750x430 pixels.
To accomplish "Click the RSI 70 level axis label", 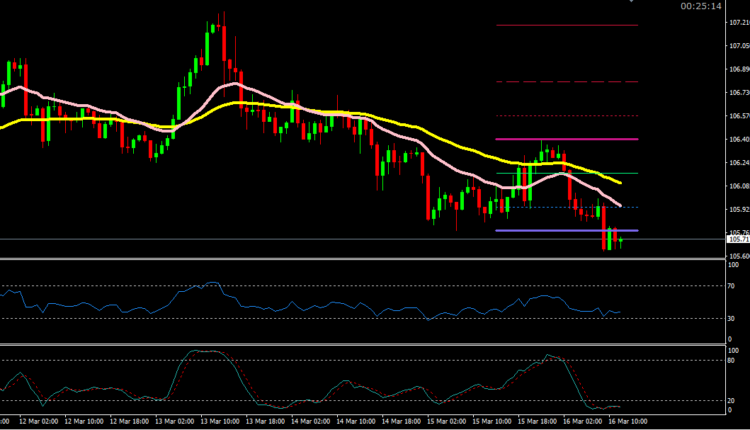I will 735,286.
